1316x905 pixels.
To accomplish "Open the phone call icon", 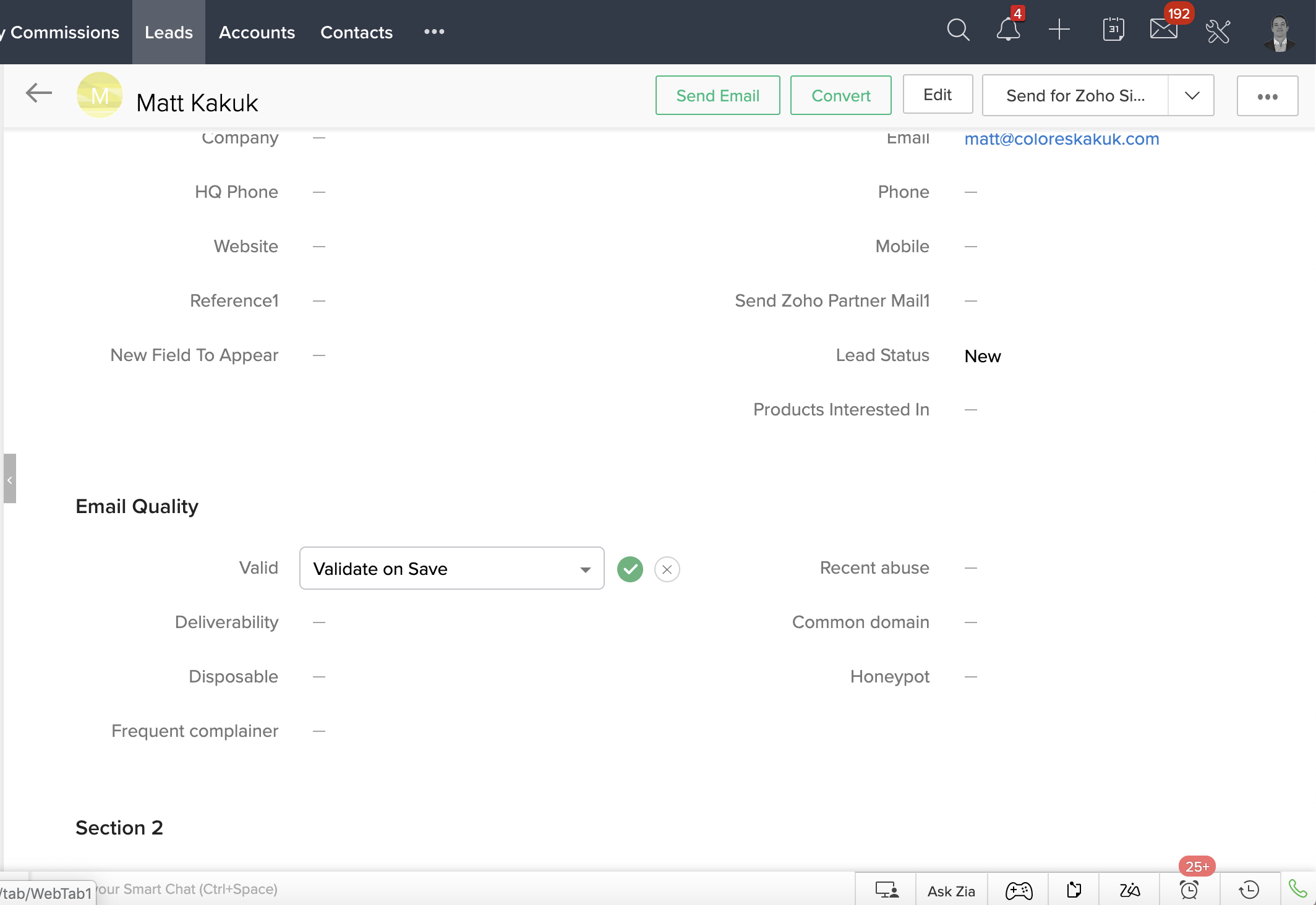I will pyautogui.click(x=1297, y=889).
